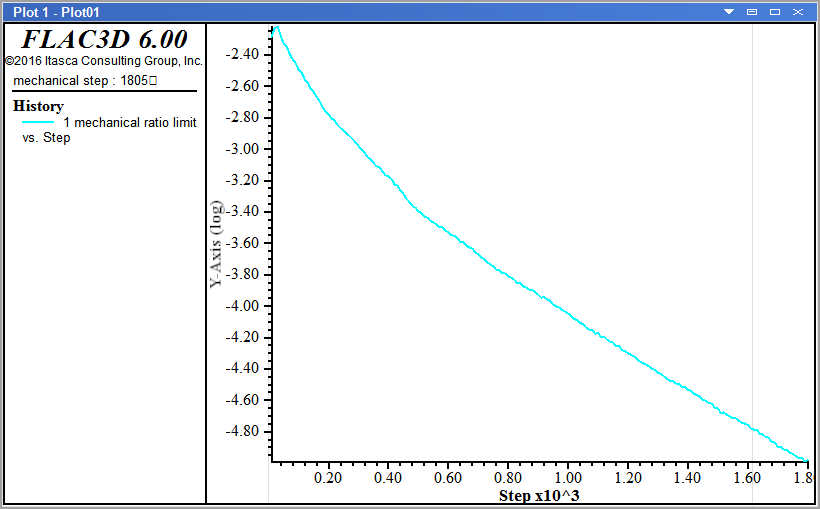Click the 'History' legend heading
Viewport: 820px width, 509px height.
[38, 106]
